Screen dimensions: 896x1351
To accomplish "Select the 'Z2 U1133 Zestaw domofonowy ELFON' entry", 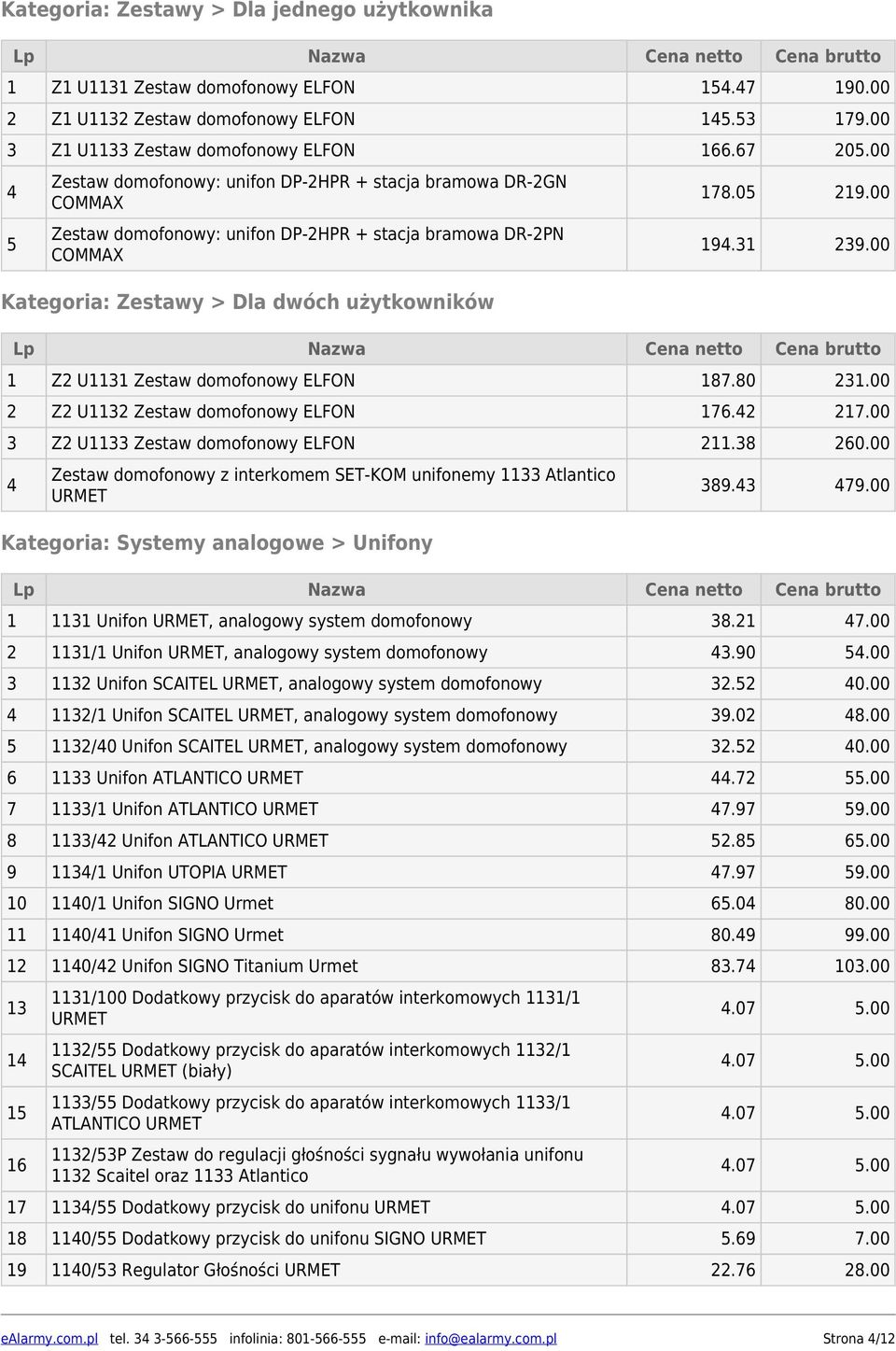I will point(203,443).
